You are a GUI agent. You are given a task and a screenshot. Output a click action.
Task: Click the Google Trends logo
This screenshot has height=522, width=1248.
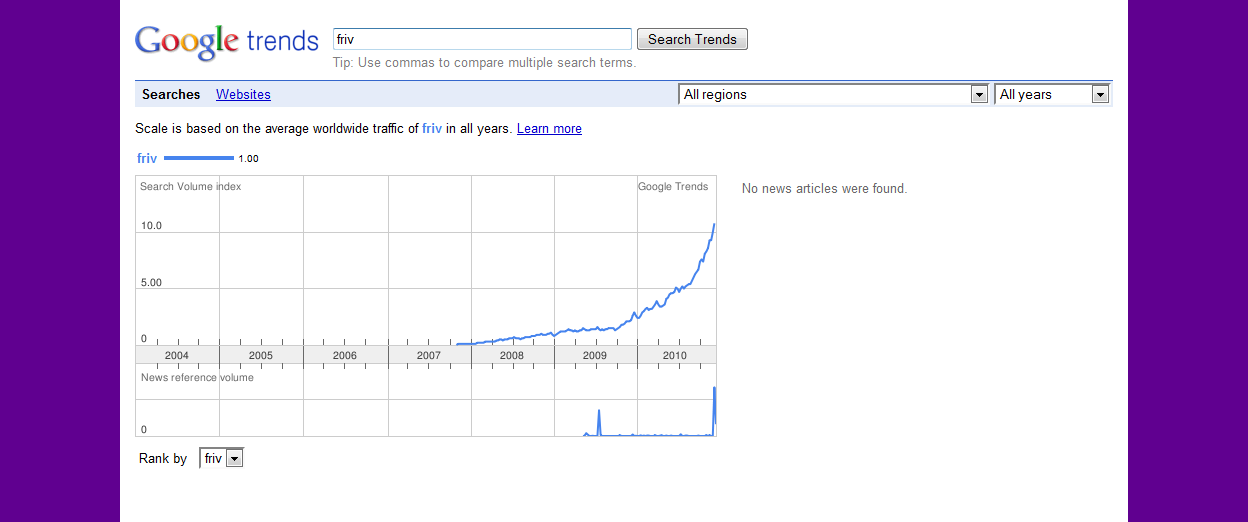click(x=226, y=43)
